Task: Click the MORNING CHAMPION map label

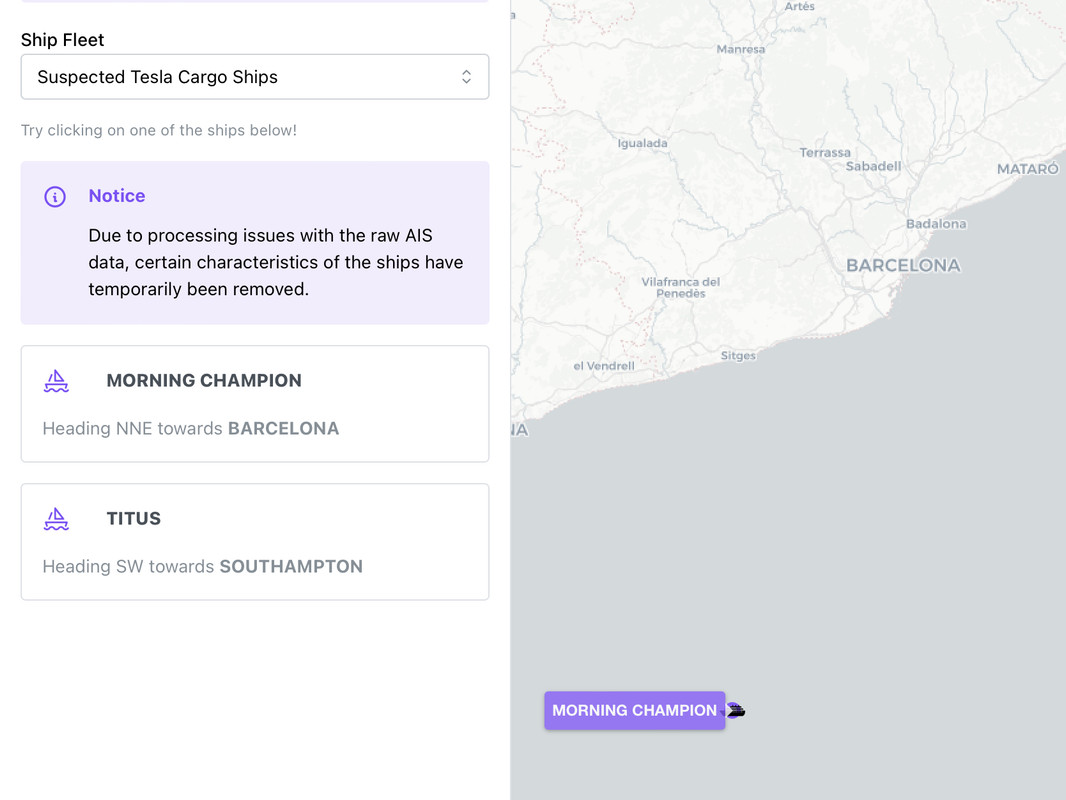Action: pos(634,710)
